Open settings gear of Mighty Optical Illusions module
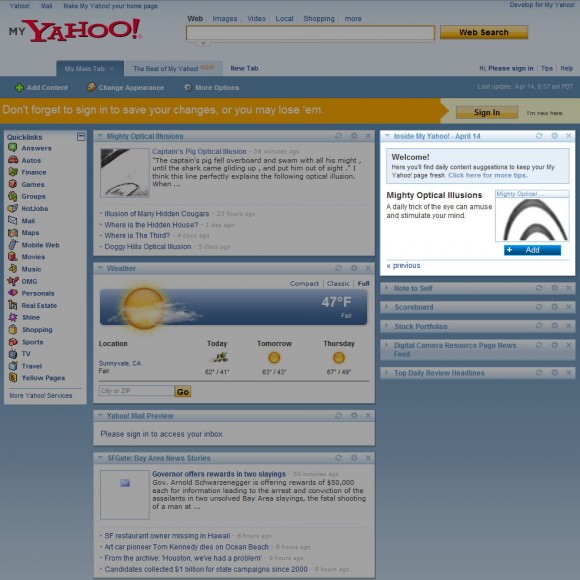580x580 pixels. click(x=354, y=136)
